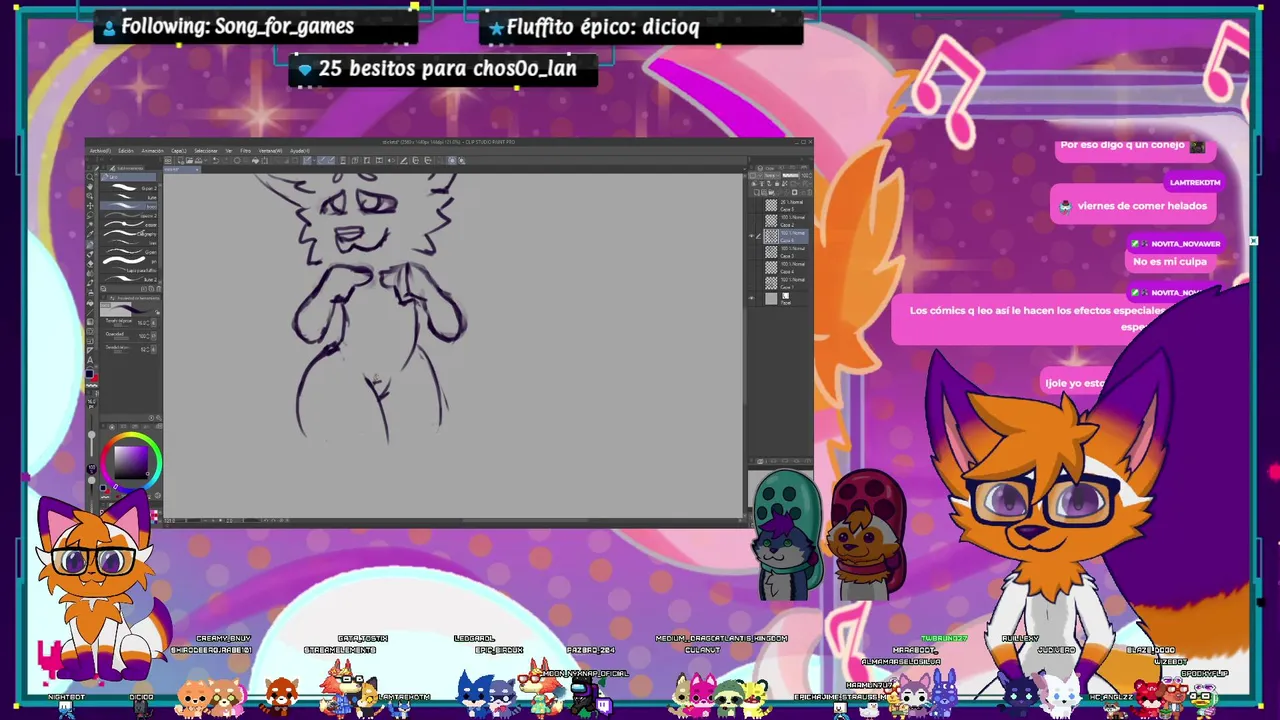Adjust the vertical brush size slider handle

point(92,434)
